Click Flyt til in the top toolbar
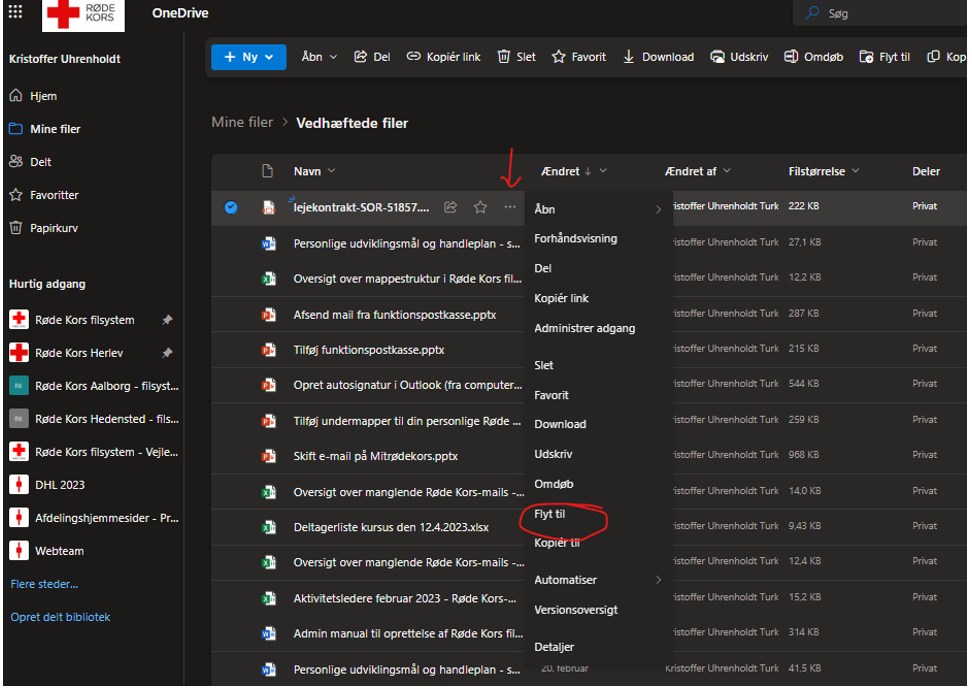Viewport: 972px width, 689px height. point(885,57)
